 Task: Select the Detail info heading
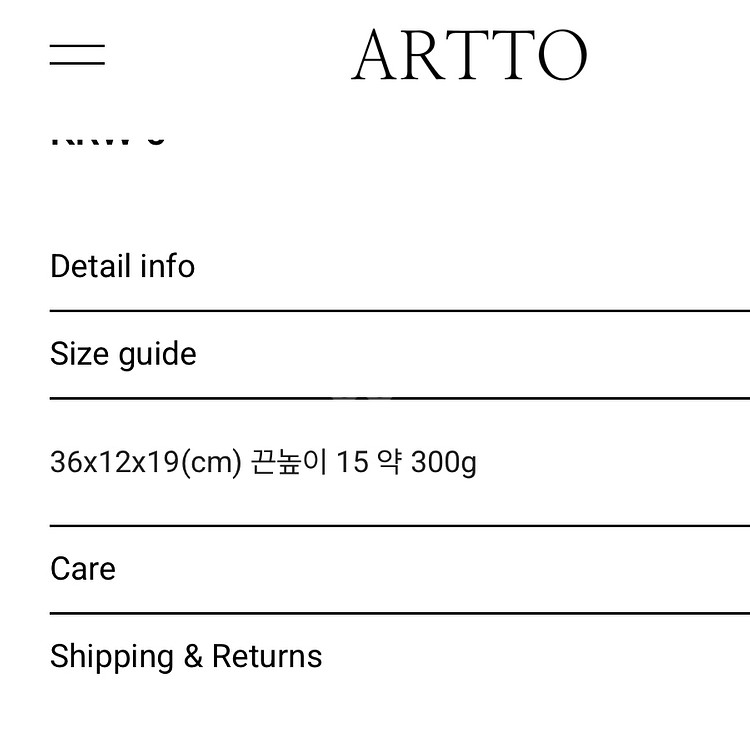coord(122,267)
